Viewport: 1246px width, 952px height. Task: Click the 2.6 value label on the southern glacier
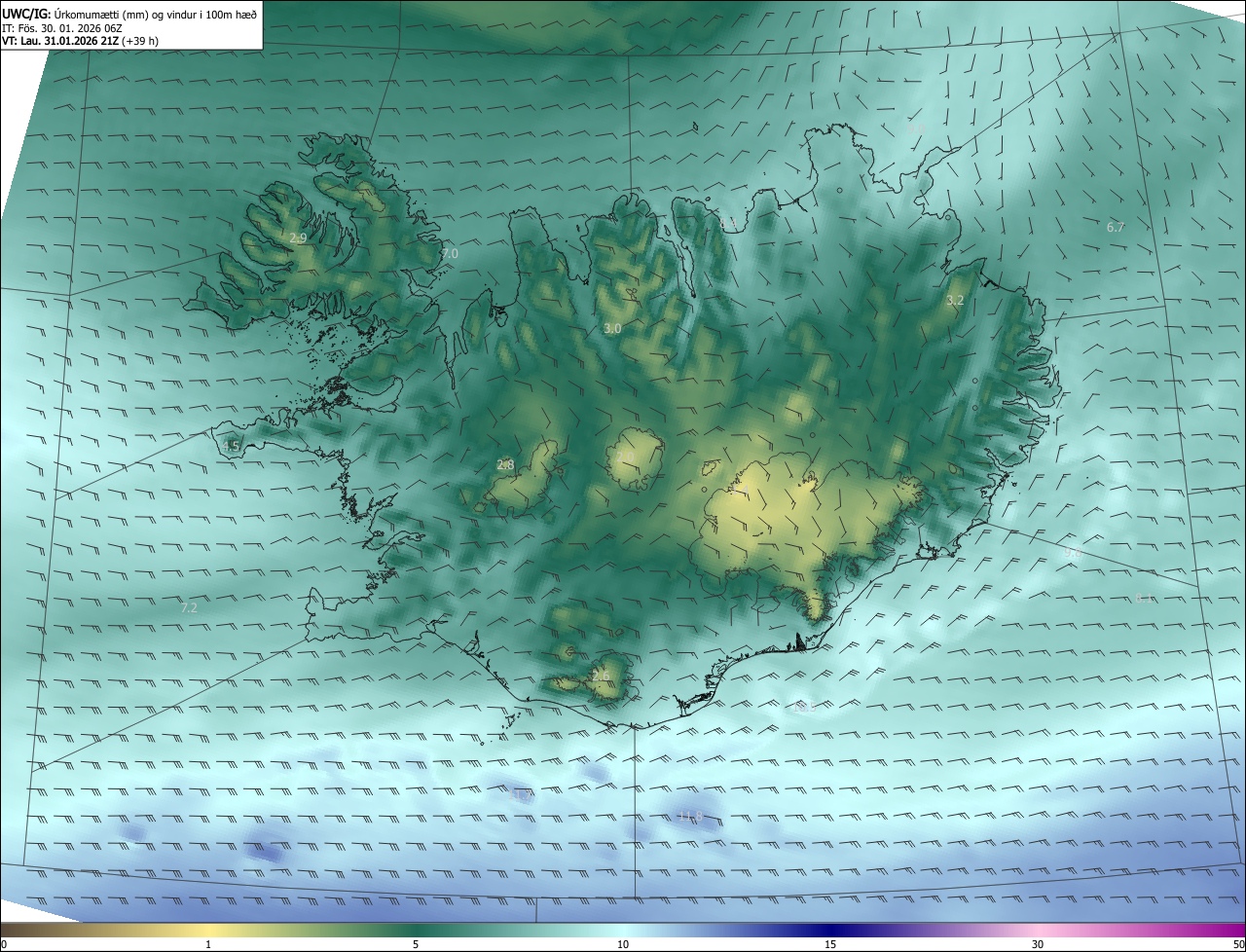[x=601, y=676]
